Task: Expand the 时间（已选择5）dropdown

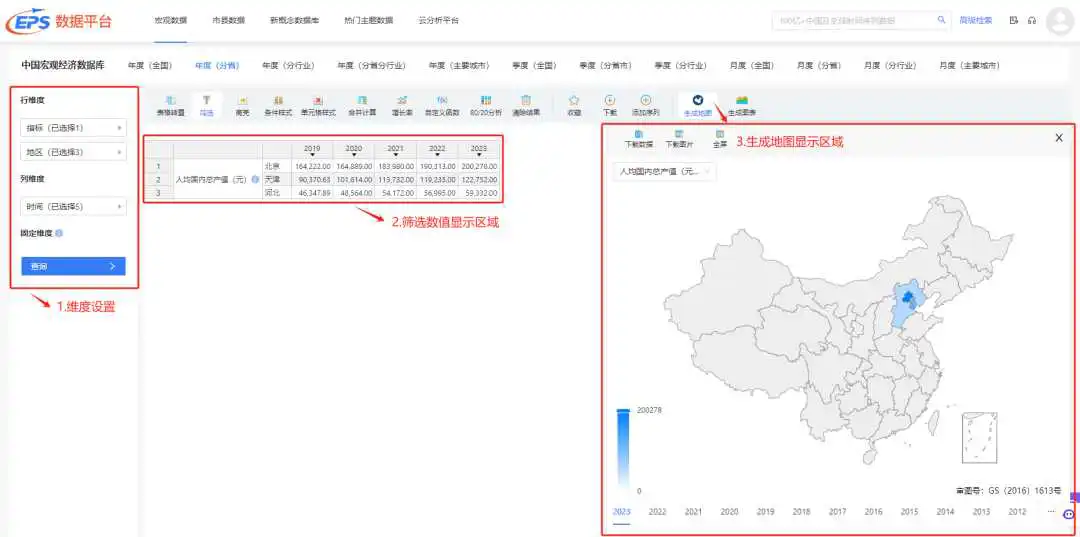Action: click(74, 207)
